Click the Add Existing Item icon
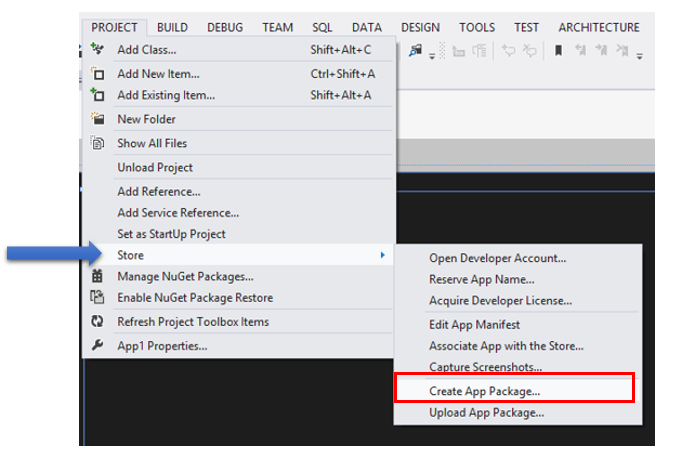The image size is (687, 457). [x=97, y=95]
